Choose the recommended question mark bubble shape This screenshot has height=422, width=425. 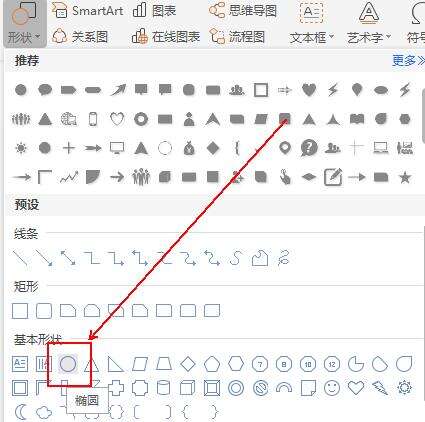pyautogui.click(x=309, y=148)
